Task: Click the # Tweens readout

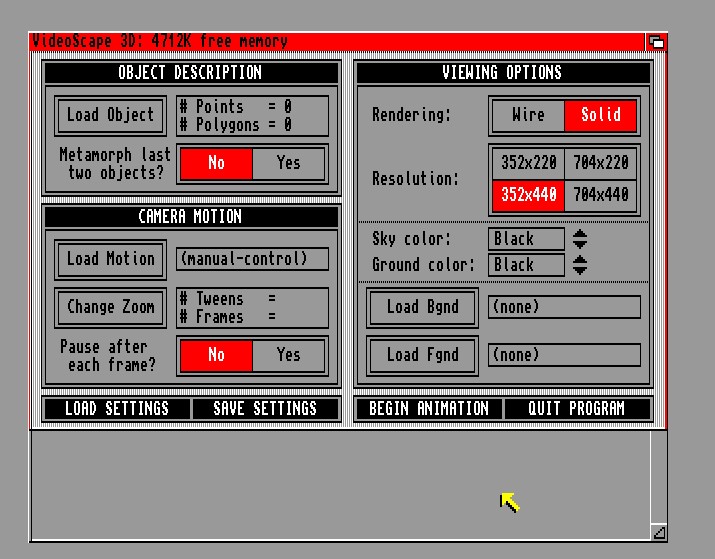Action: 228,299
